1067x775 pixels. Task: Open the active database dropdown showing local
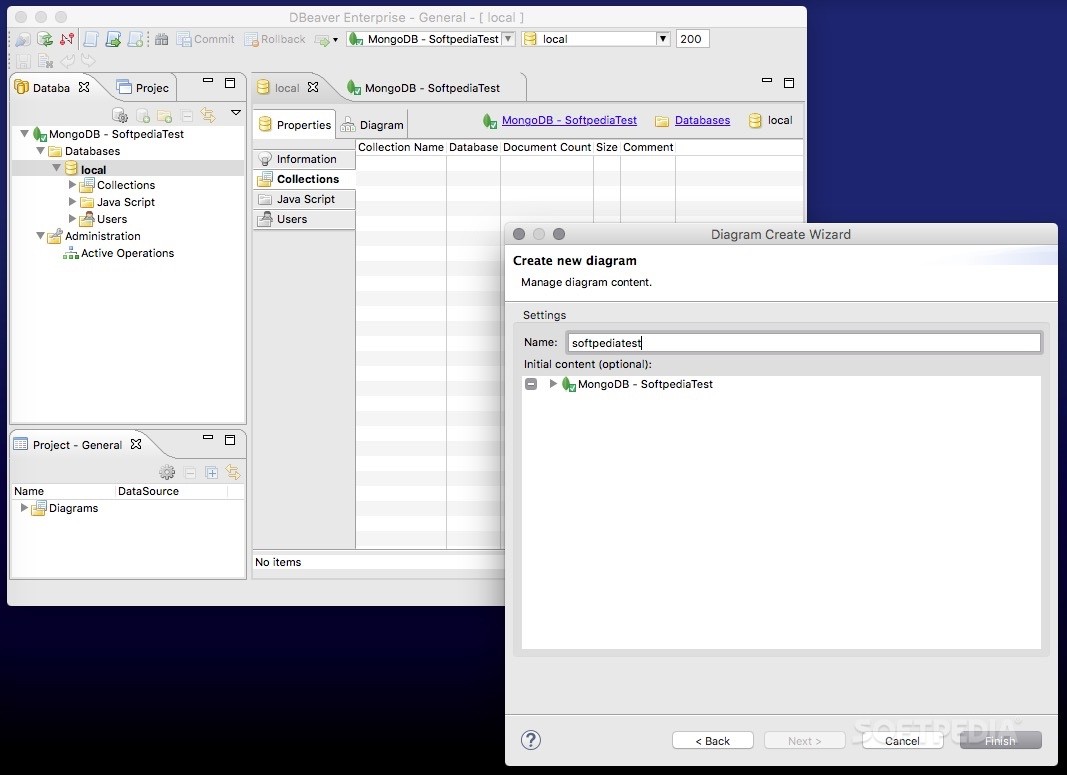[664, 38]
